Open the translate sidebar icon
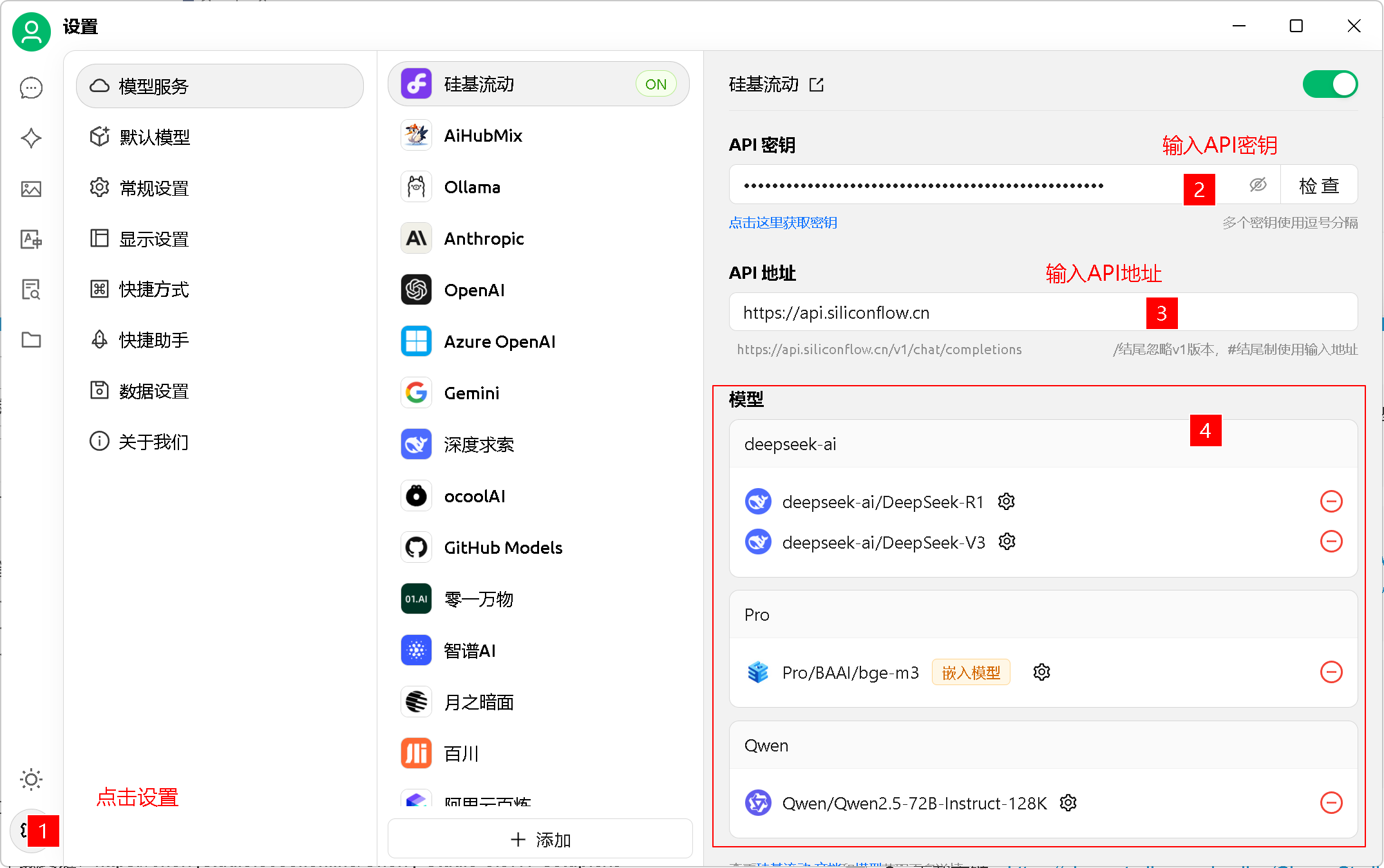This screenshot has width=1384, height=868. (x=31, y=240)
